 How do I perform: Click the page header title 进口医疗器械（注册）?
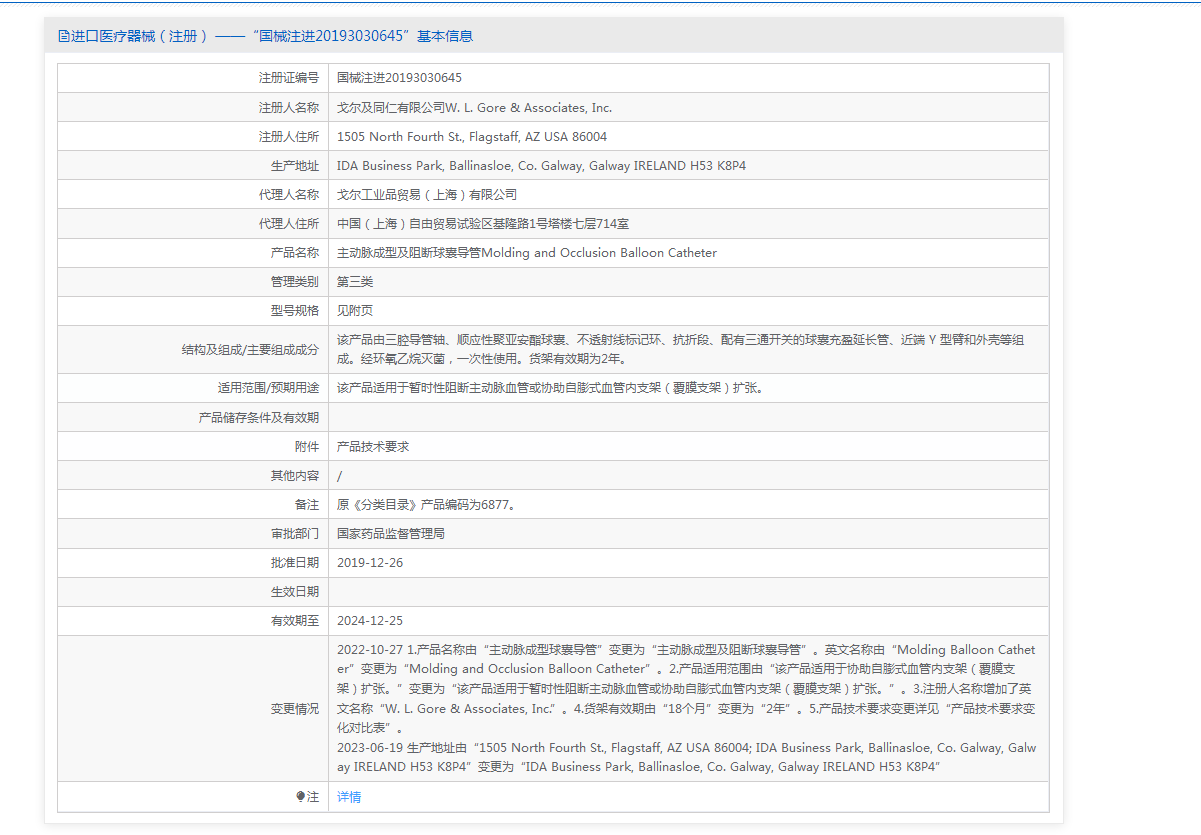(x=139, y=36)
